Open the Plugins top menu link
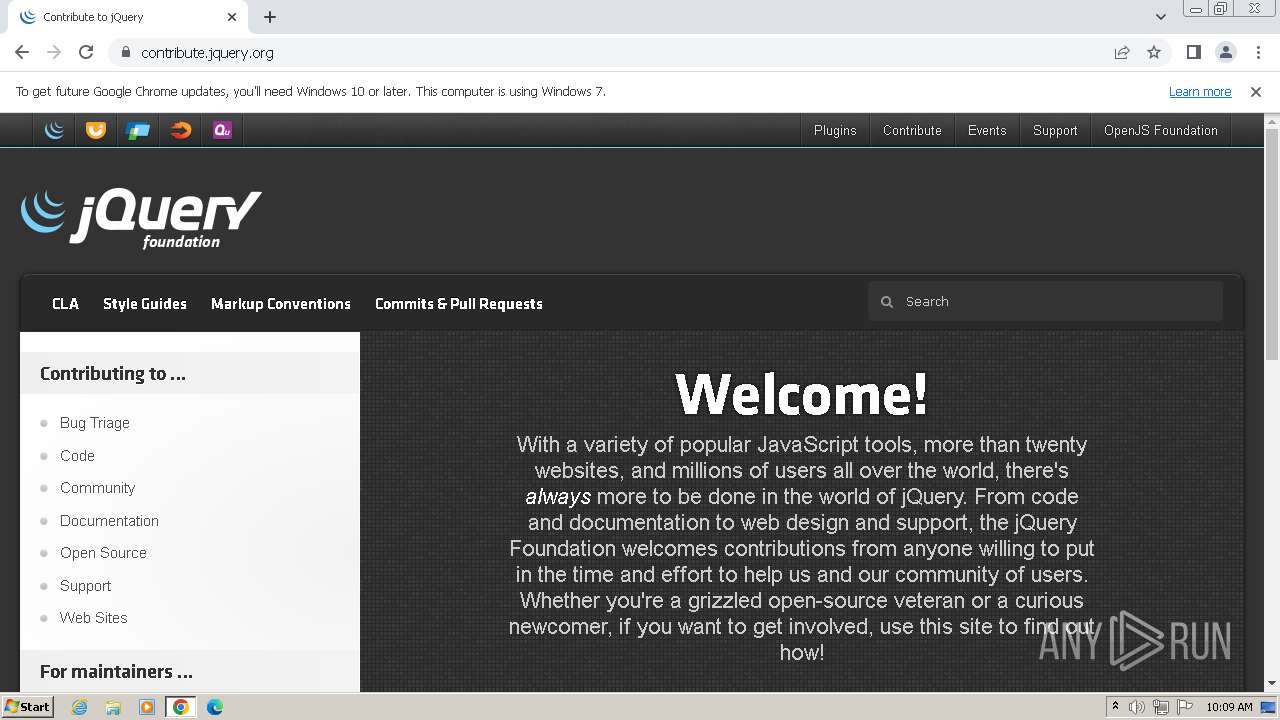The width and height of the screenshot is (1280, 720). (x=835, y=131)
